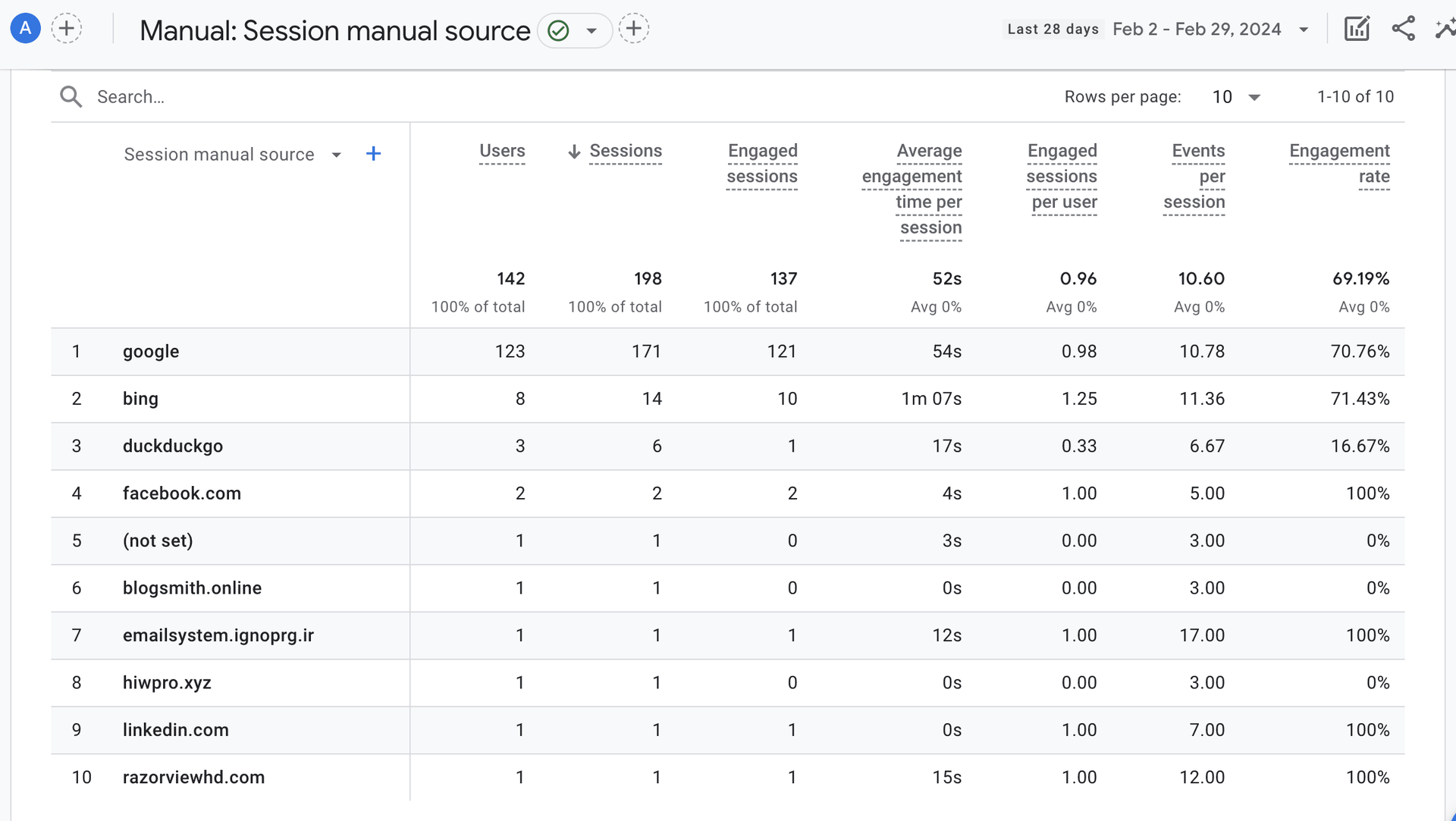Open the date range dropdown arrow
The height and width of the screenshot is (821, 1456).
tap(1304, 30)
